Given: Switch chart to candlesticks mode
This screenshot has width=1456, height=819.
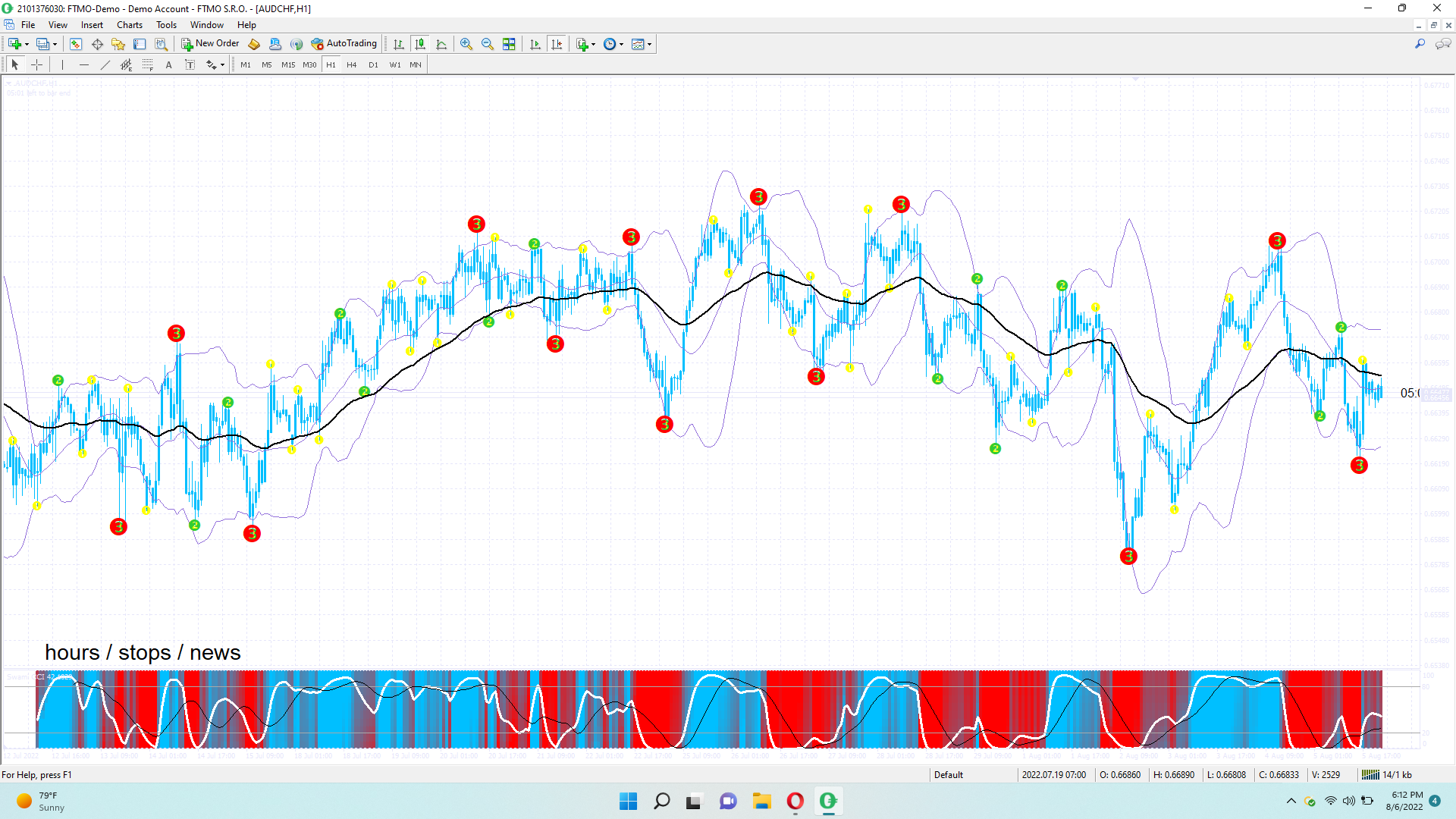Looking at the screenshot, I should tap(420, 44).
